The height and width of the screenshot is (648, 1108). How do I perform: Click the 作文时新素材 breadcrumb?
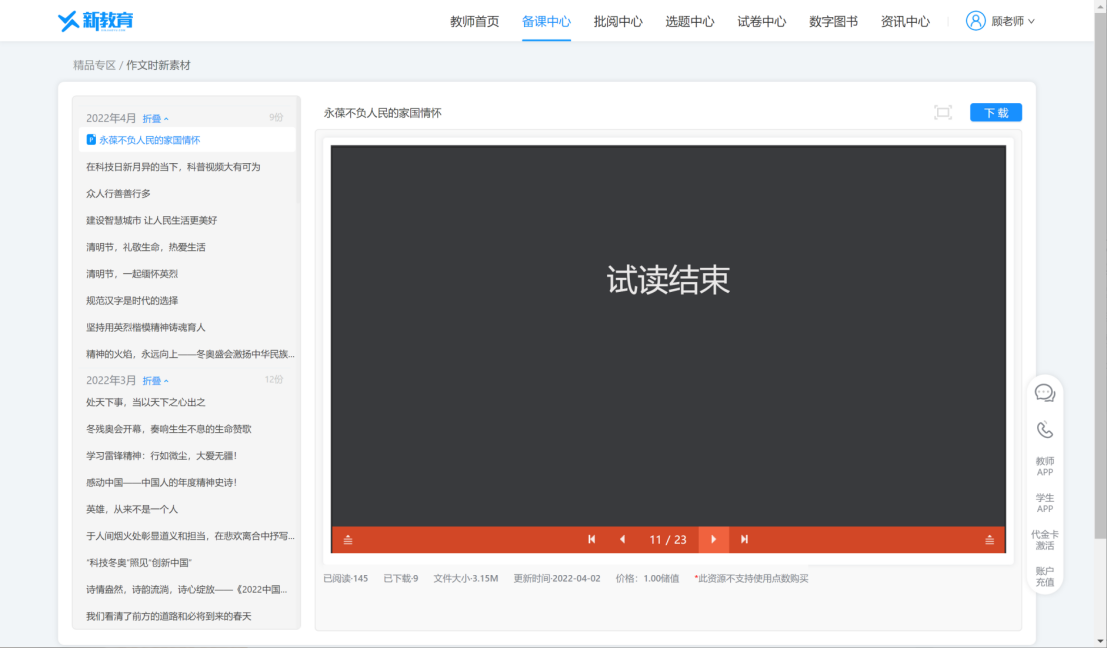[158, 65]
